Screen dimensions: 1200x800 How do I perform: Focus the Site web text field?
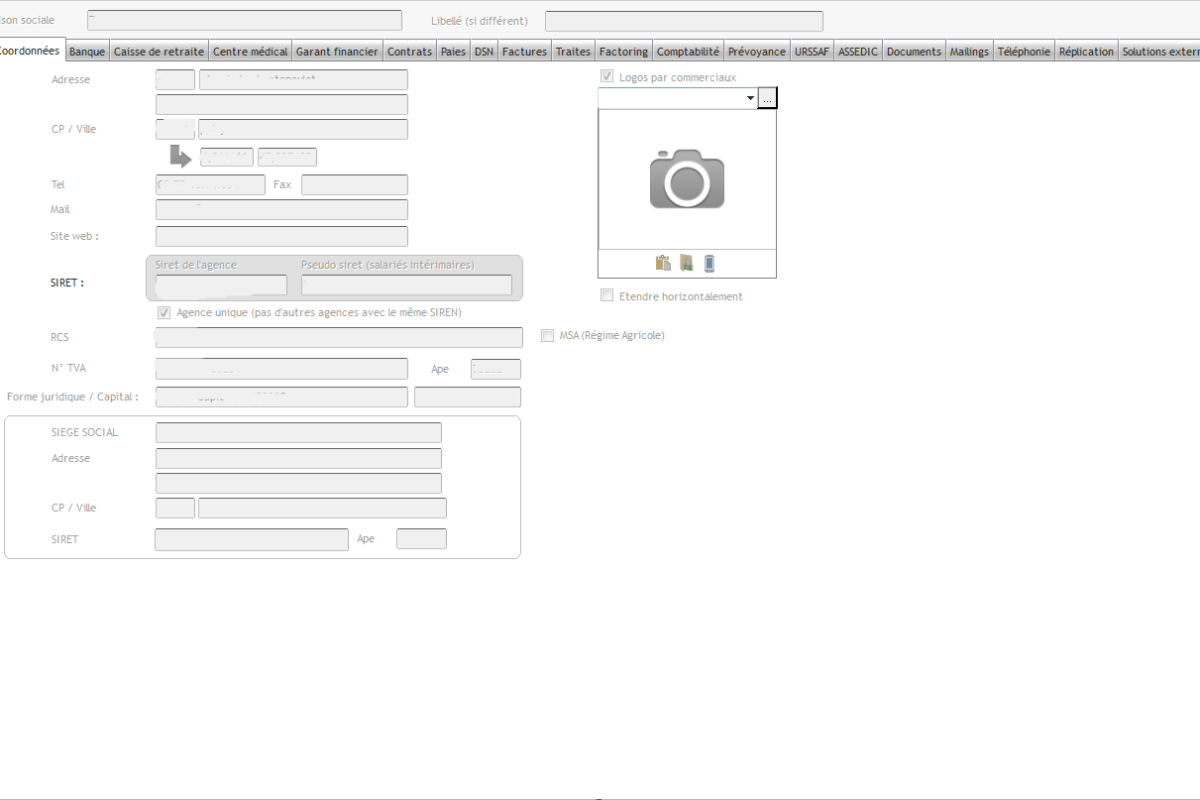[281, 236]
